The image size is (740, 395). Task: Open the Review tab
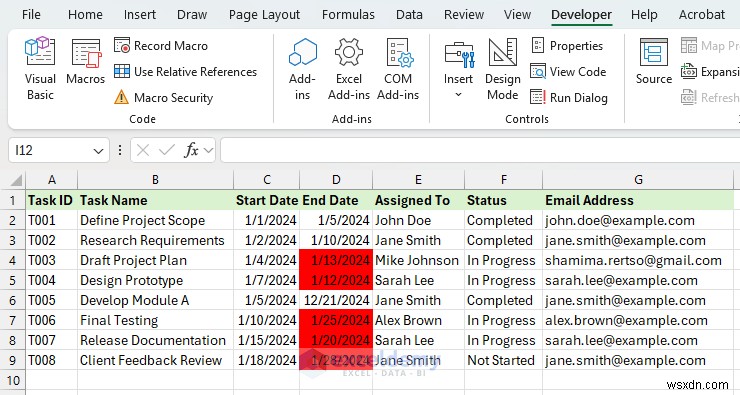464,15
